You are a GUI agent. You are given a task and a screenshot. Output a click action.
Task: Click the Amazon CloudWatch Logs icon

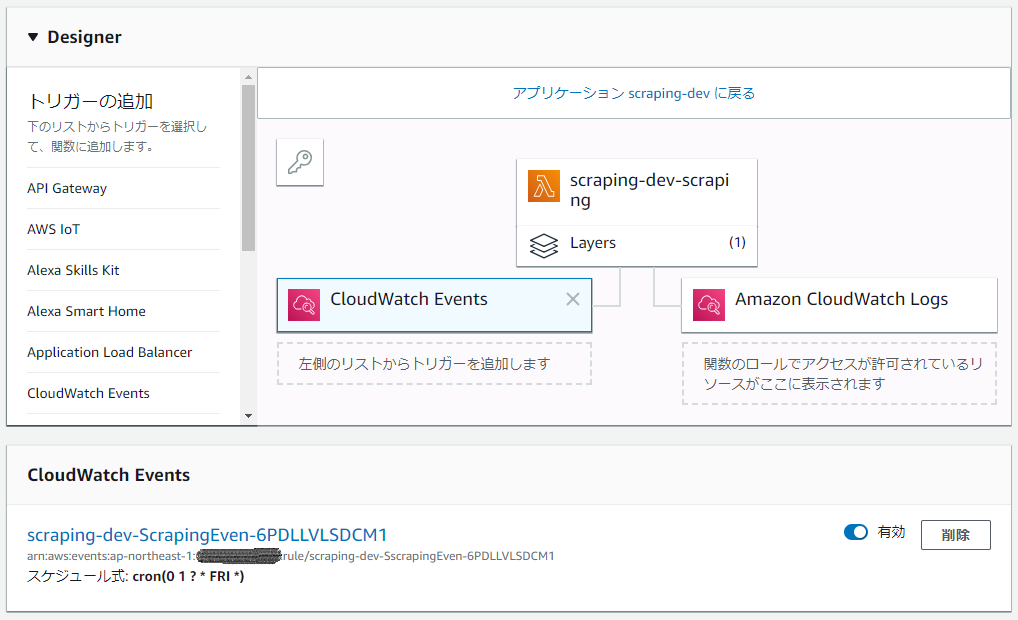708,305
